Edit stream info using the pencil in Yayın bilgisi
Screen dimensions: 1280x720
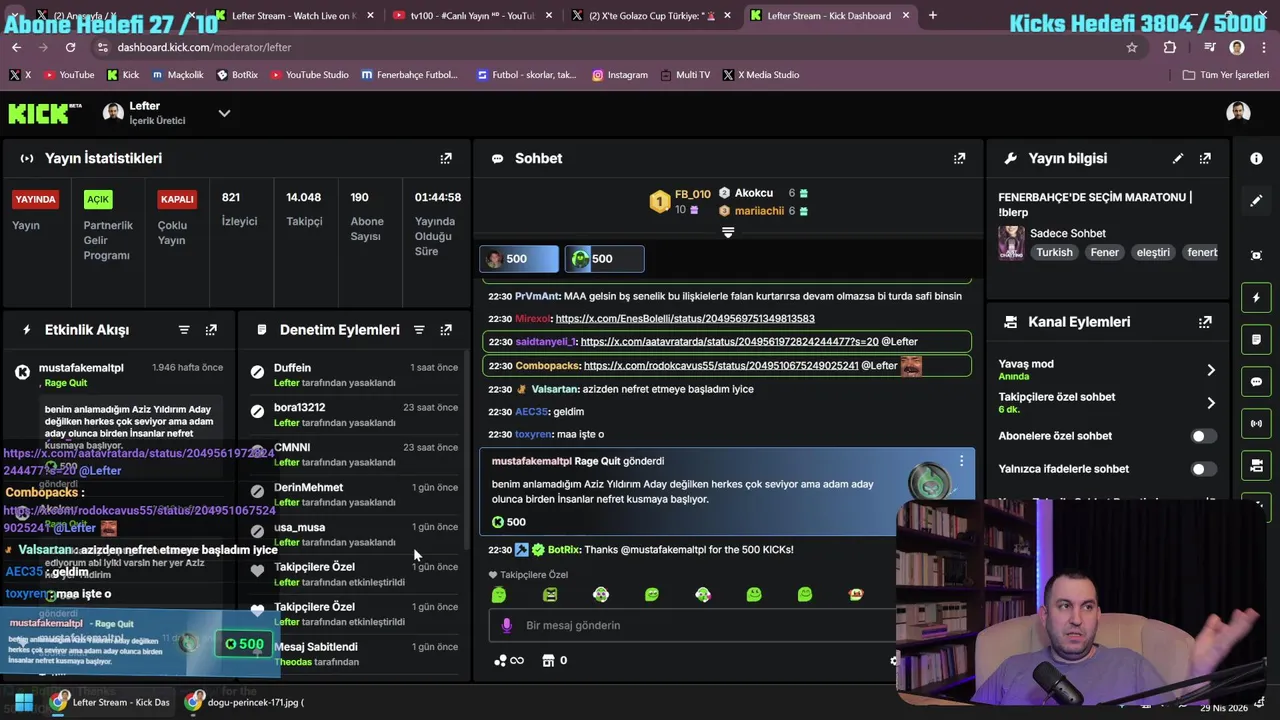click(1178, 158)
